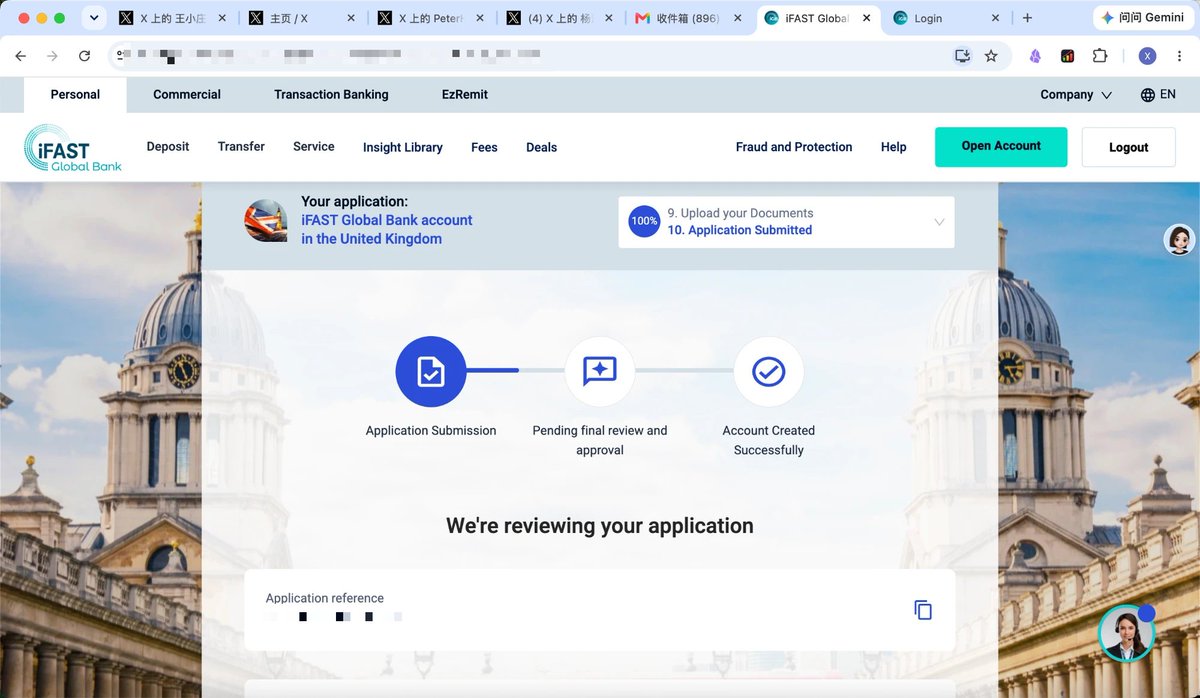Click the purple extension icon in toolbar

click(1035, 56)
